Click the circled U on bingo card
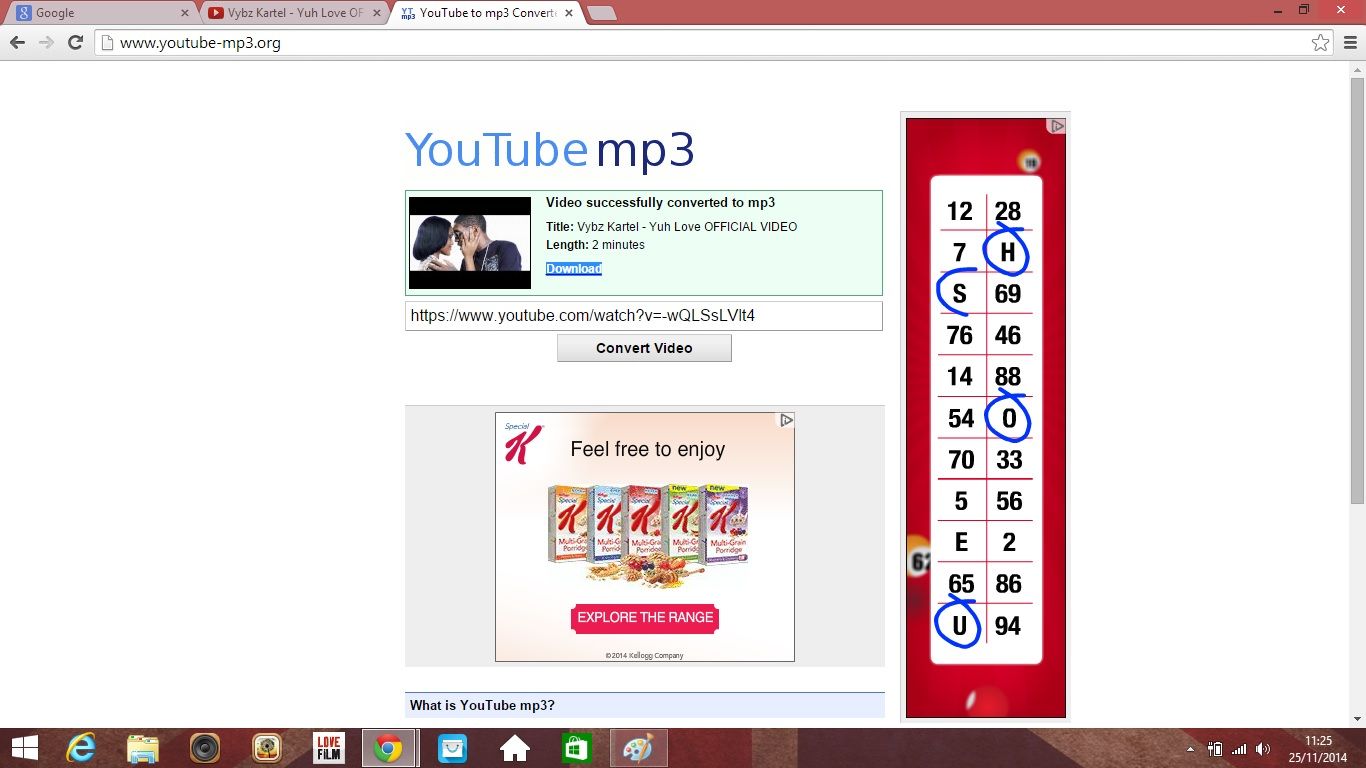1366x768 pixels. [x=959, y=625]
